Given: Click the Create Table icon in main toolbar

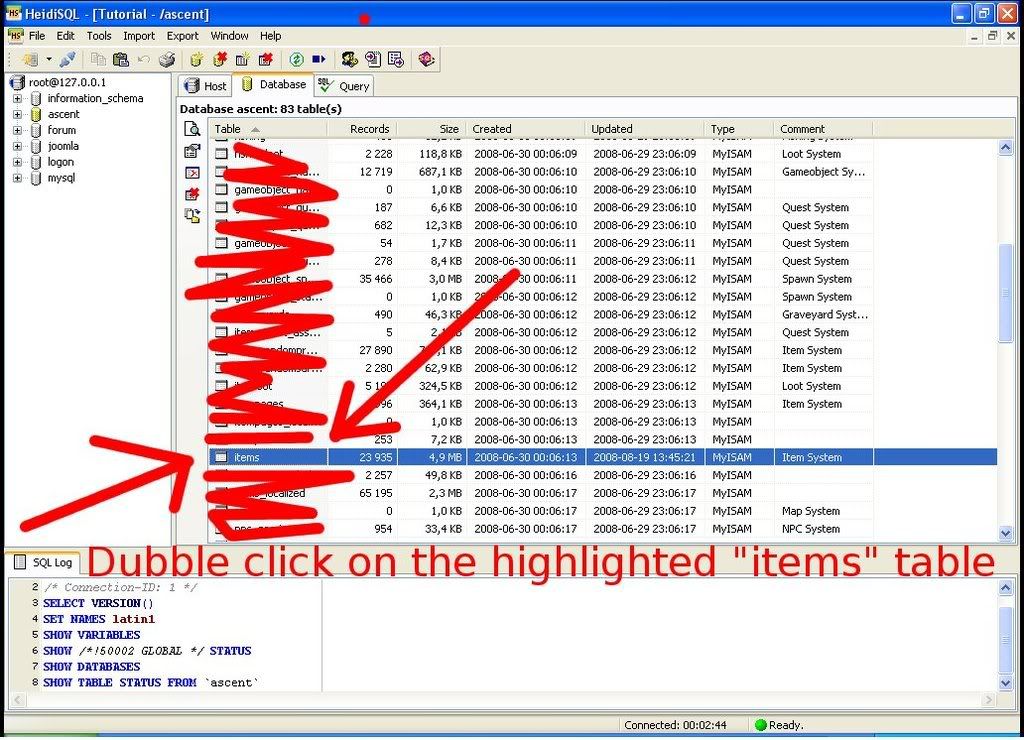Looking at the screenshot, I should click(242, 60).
